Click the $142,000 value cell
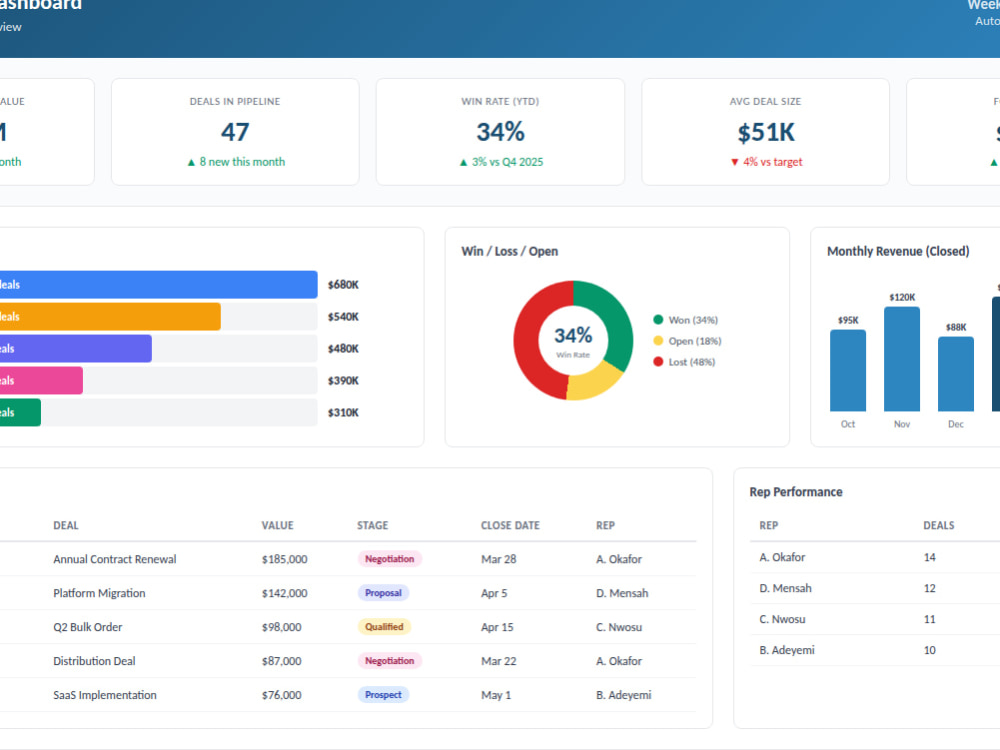This screenshot has height=750, width=1000. pyautogui.click(x=284, y=593)
